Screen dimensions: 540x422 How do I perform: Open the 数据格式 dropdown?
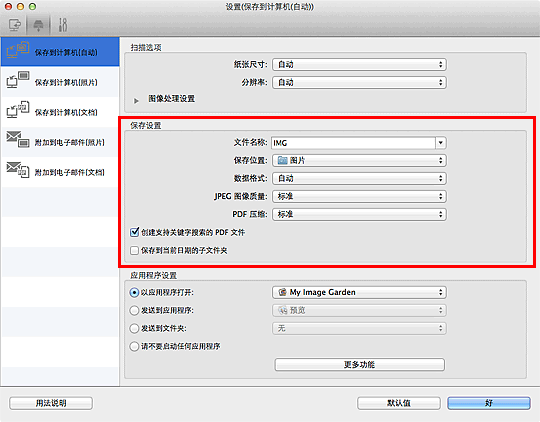pyautogui.click(x=359, y=178)
